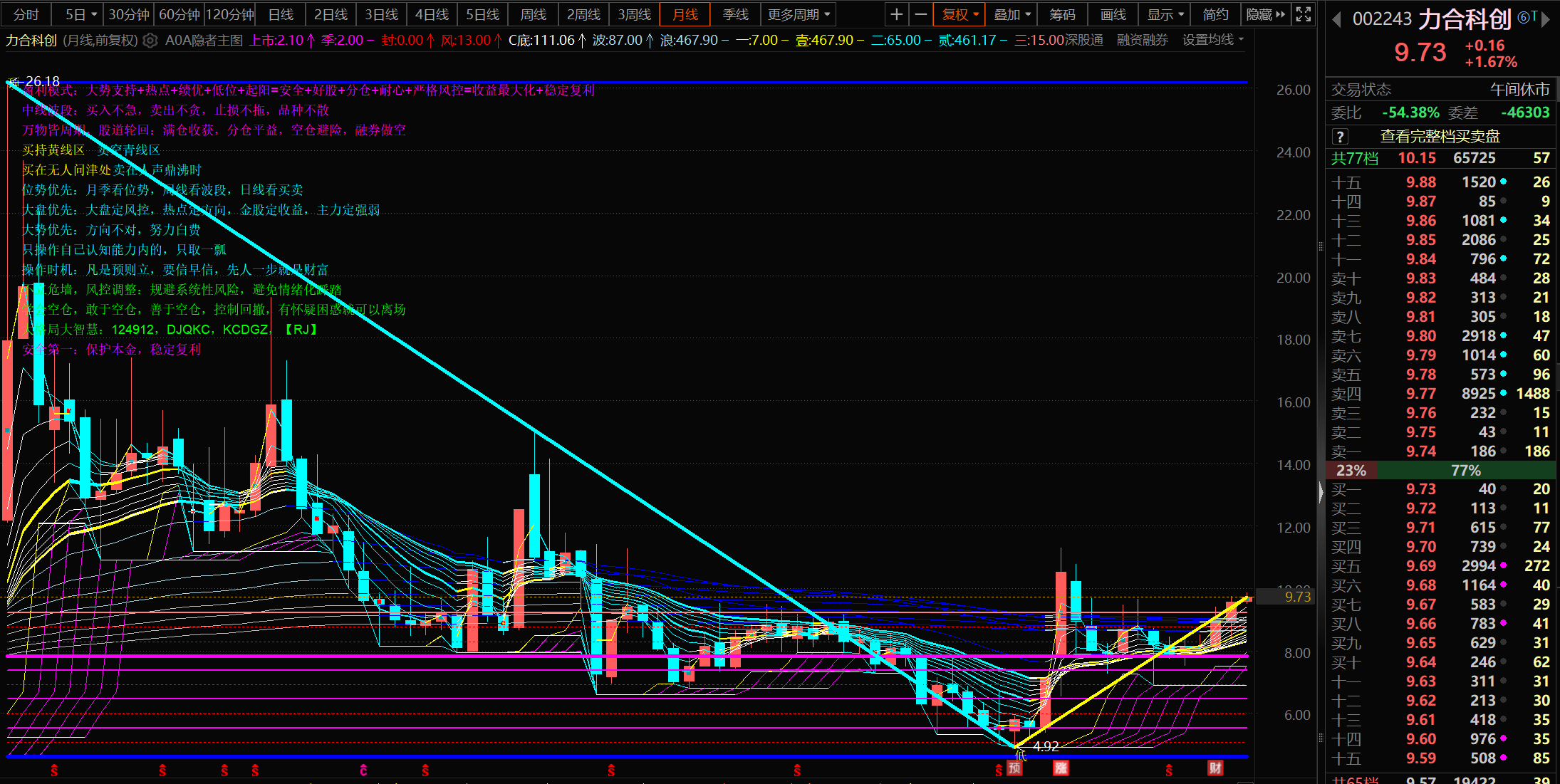Go to previous stock arrow
The height and width of the screenshot is (784, 1560).
(1336, 20)
